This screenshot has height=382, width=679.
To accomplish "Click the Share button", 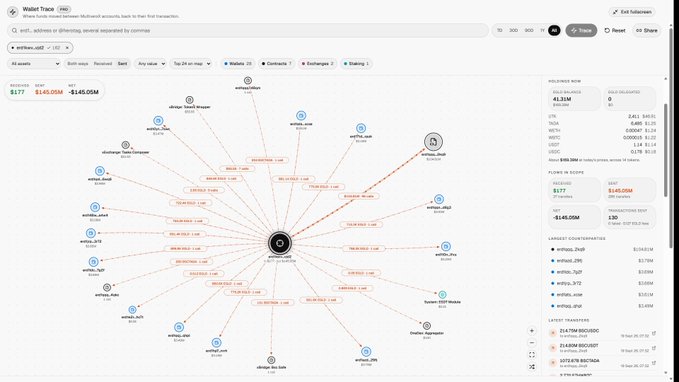I will tap(647, 30).
